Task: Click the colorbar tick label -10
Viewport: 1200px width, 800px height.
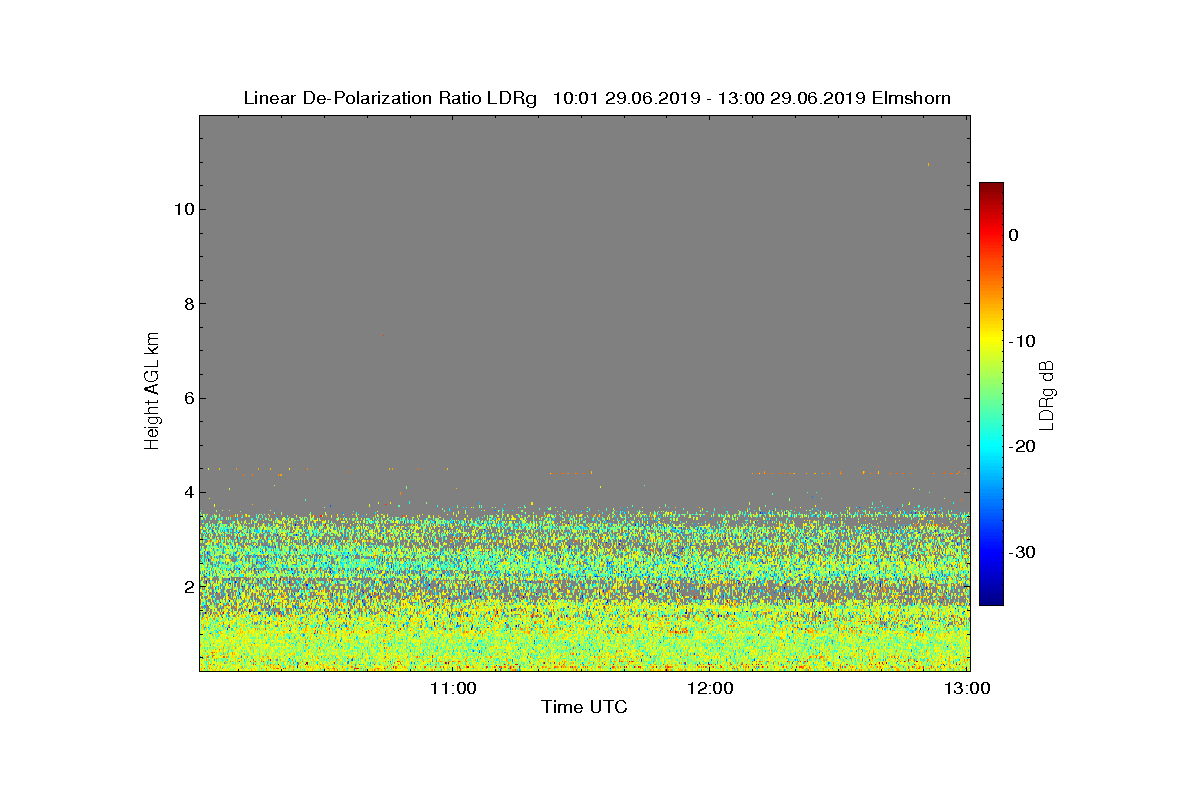Action: coord(1022,341)
